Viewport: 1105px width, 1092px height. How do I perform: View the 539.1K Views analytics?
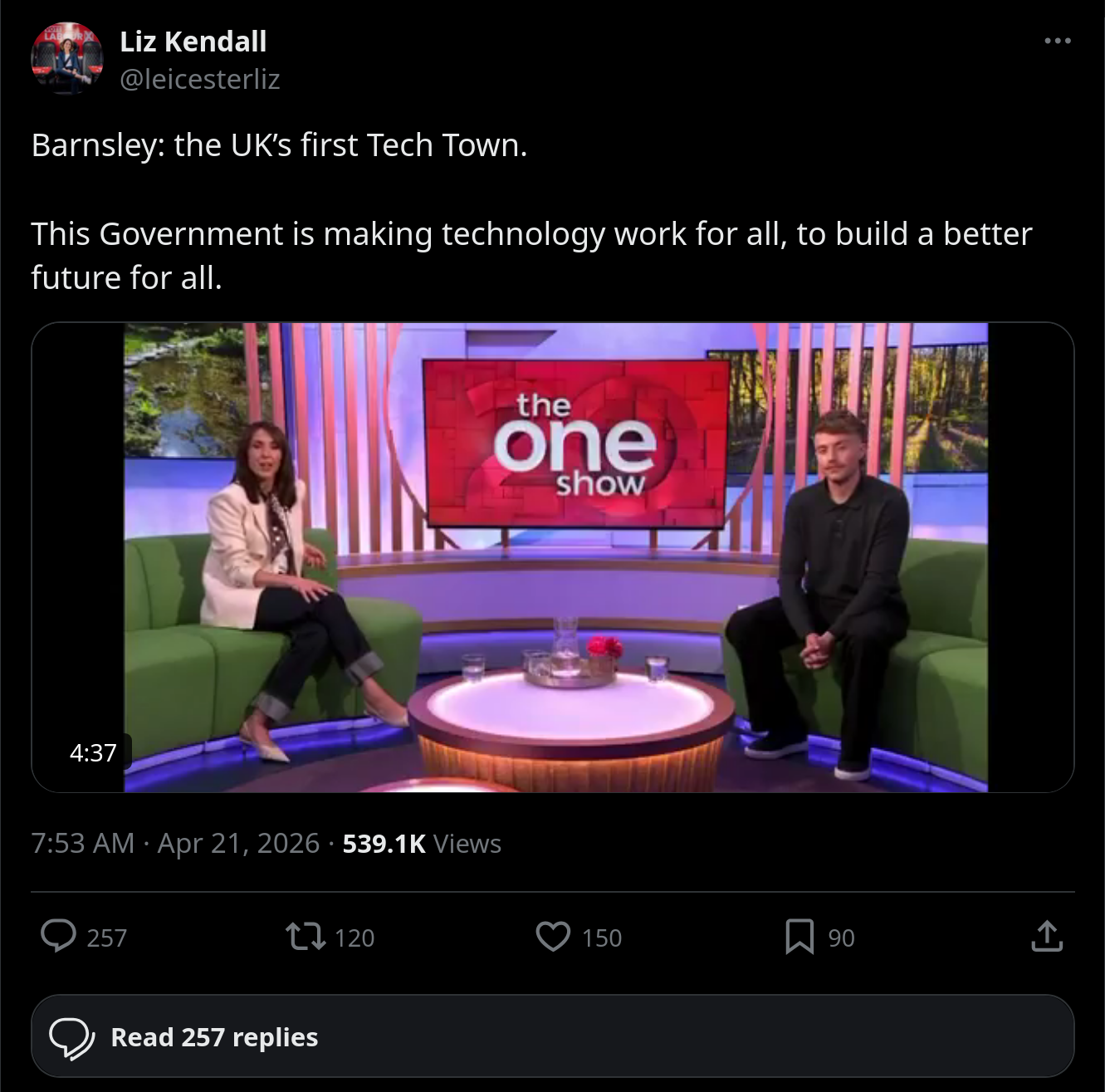422,843
